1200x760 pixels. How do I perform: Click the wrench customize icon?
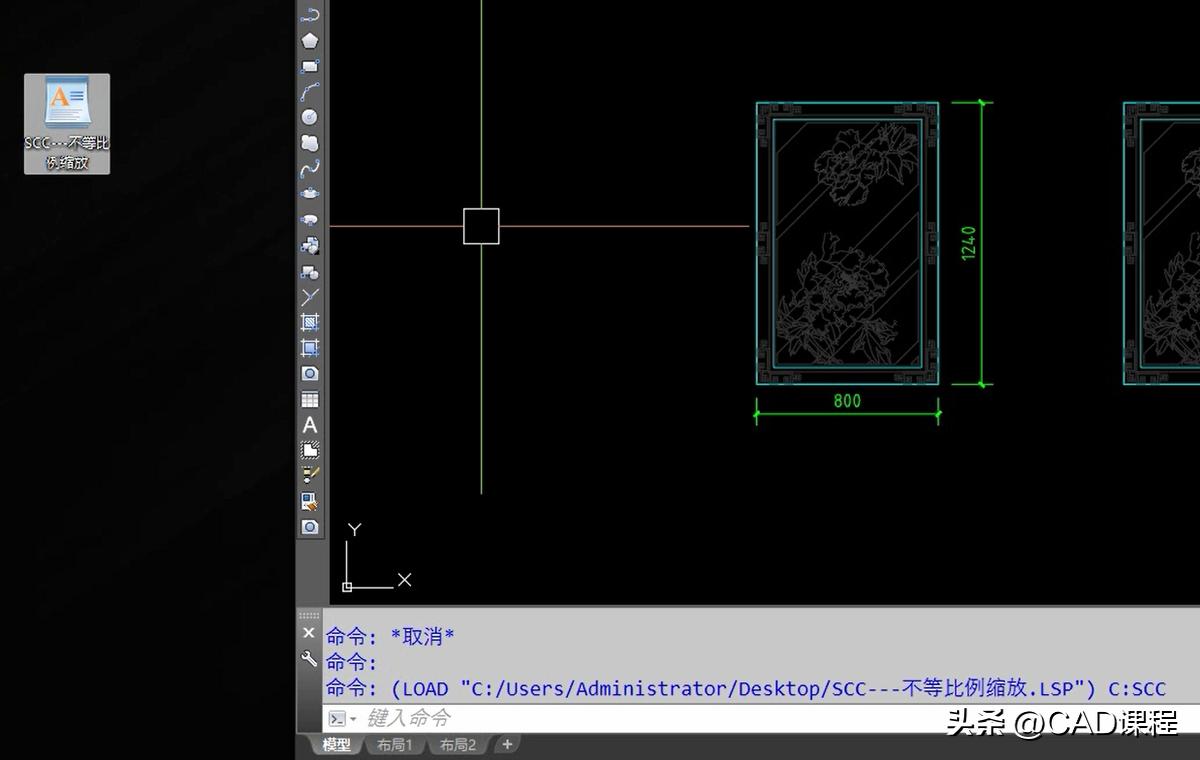click(x=309, y=659)
